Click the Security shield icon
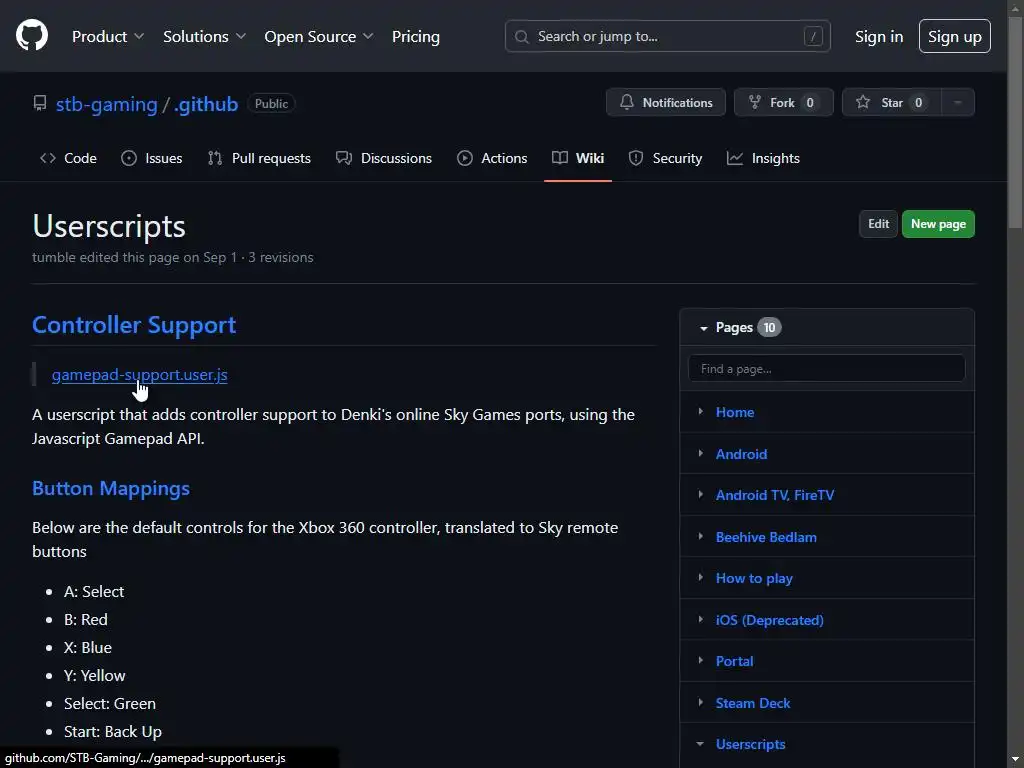 635,158
